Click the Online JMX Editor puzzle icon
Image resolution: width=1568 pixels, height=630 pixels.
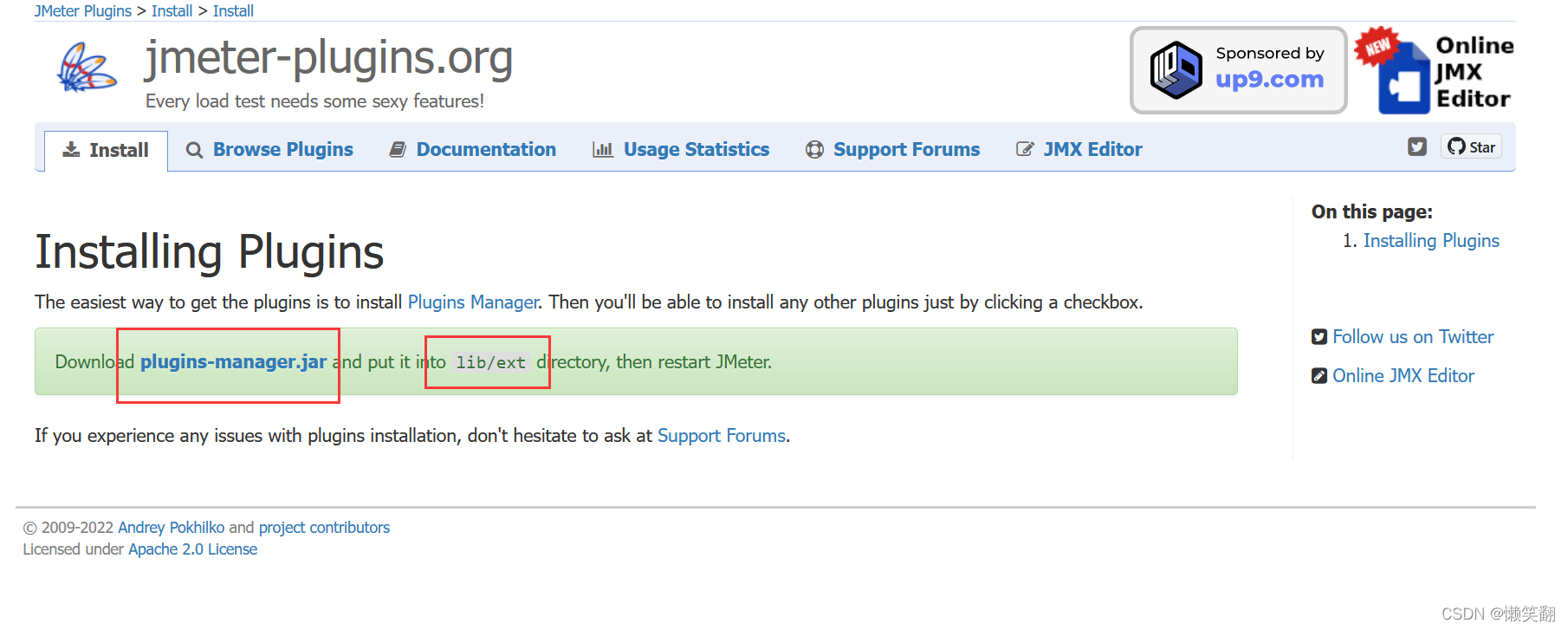tap(1404, 80)
